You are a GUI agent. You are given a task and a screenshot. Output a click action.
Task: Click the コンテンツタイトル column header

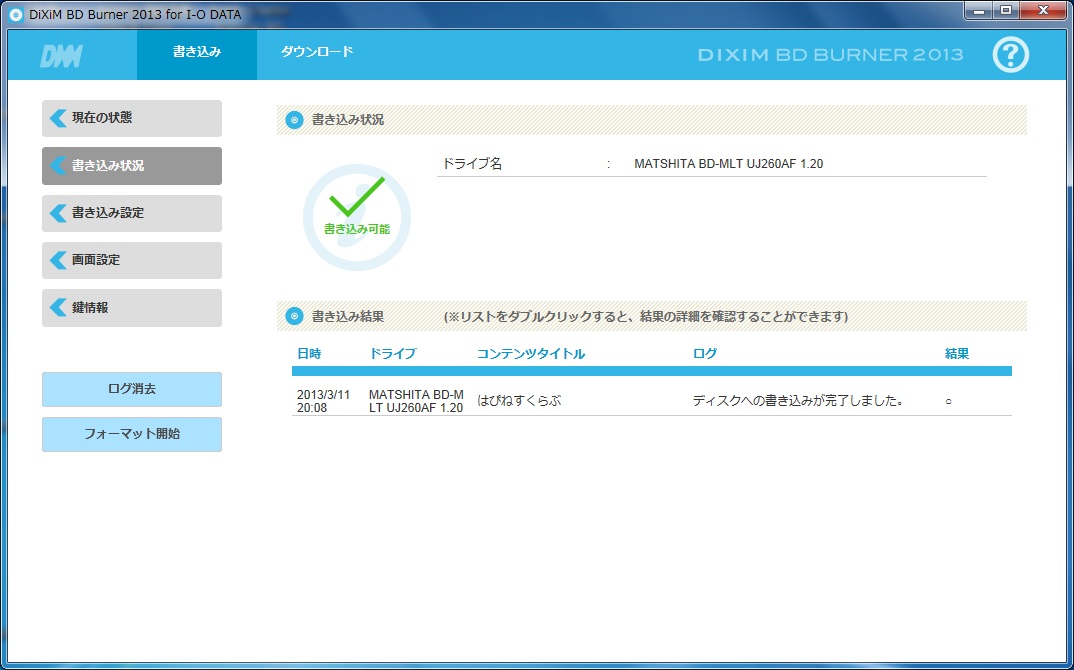[531, 353]
